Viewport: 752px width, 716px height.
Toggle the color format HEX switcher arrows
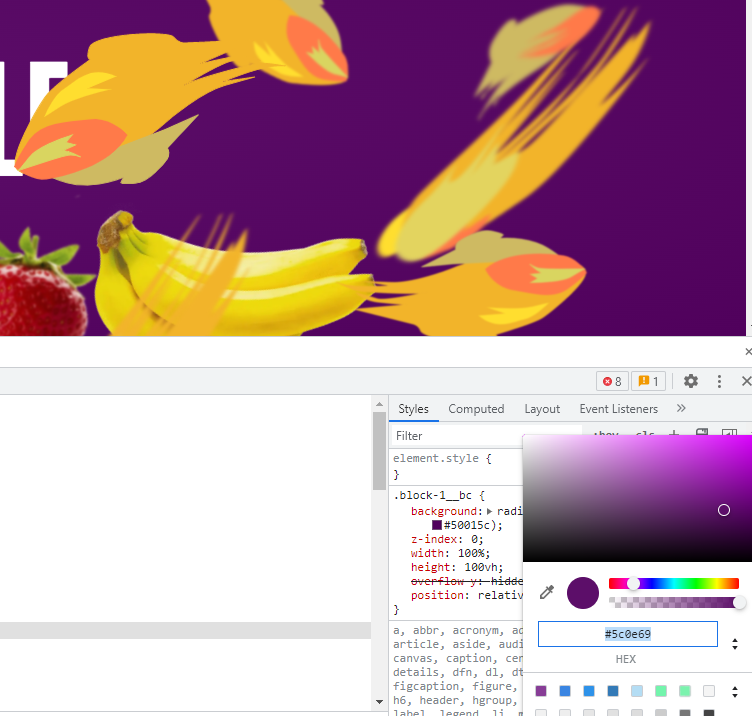(735, 644)
